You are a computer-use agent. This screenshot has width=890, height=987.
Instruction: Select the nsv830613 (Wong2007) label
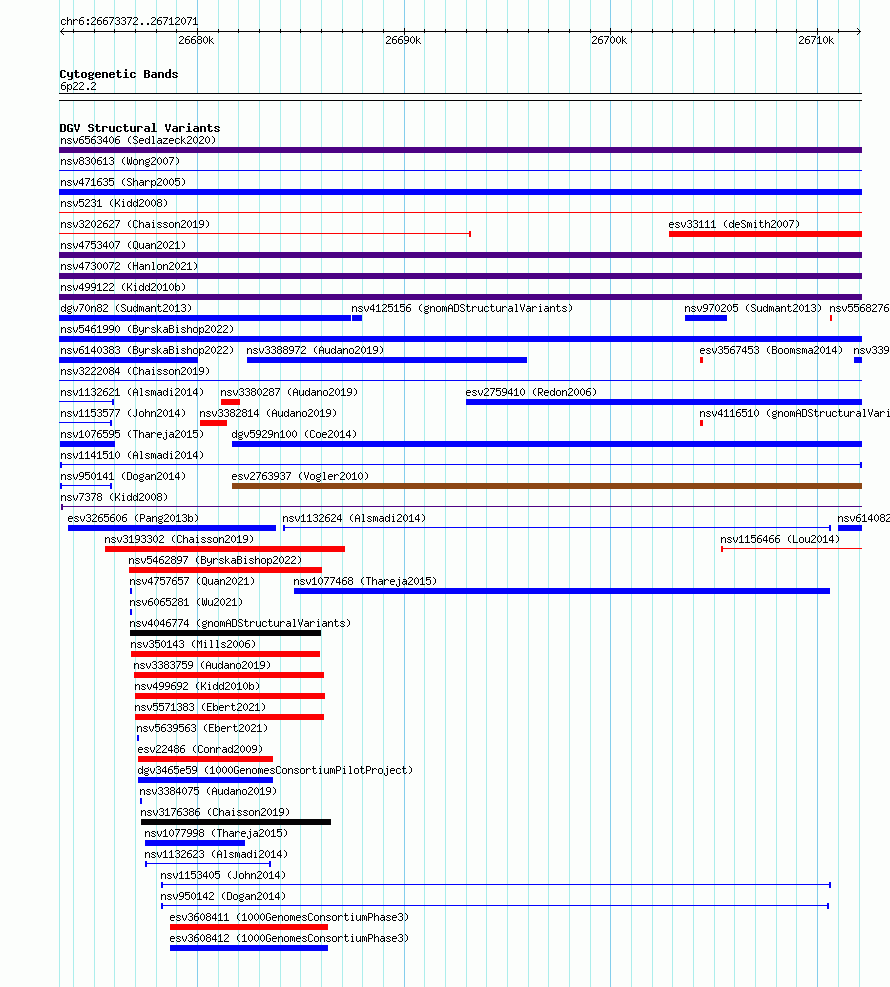120,161
